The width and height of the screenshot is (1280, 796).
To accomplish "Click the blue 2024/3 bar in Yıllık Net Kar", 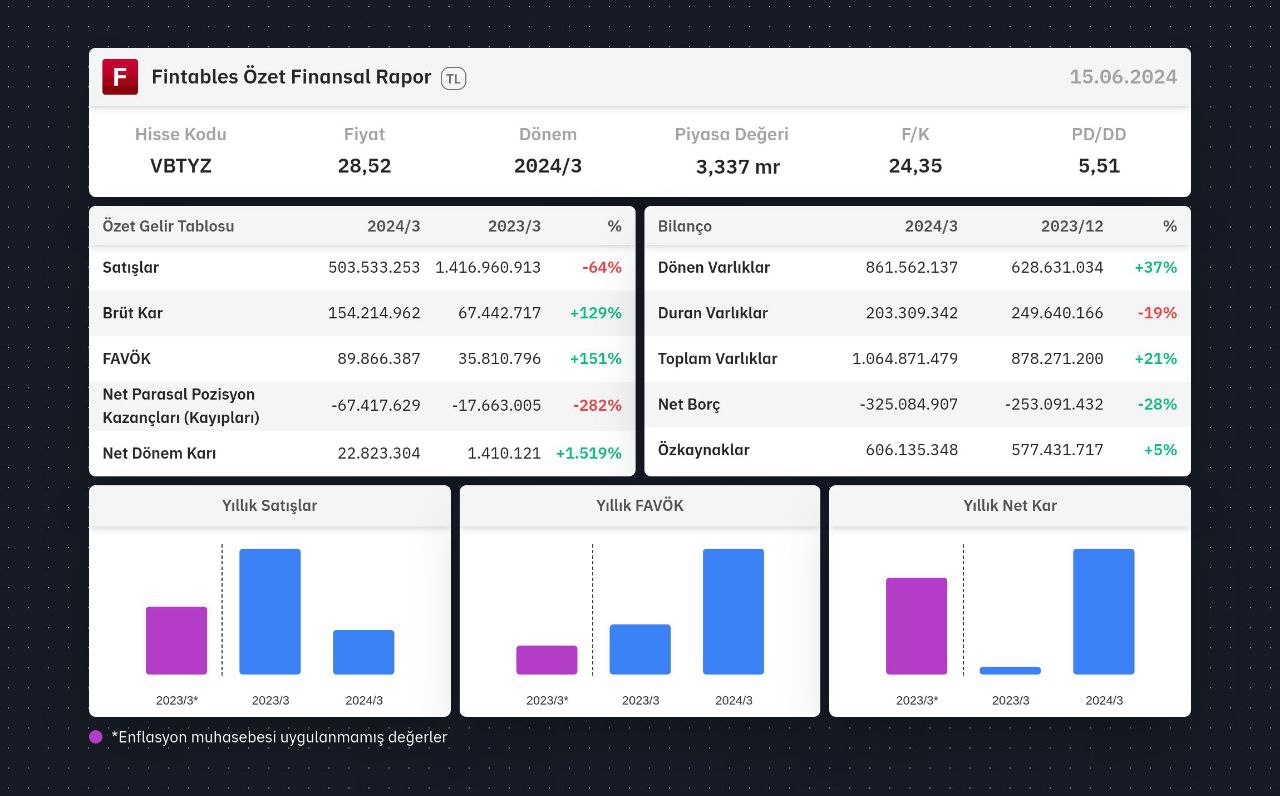I will click(1104, 612).
